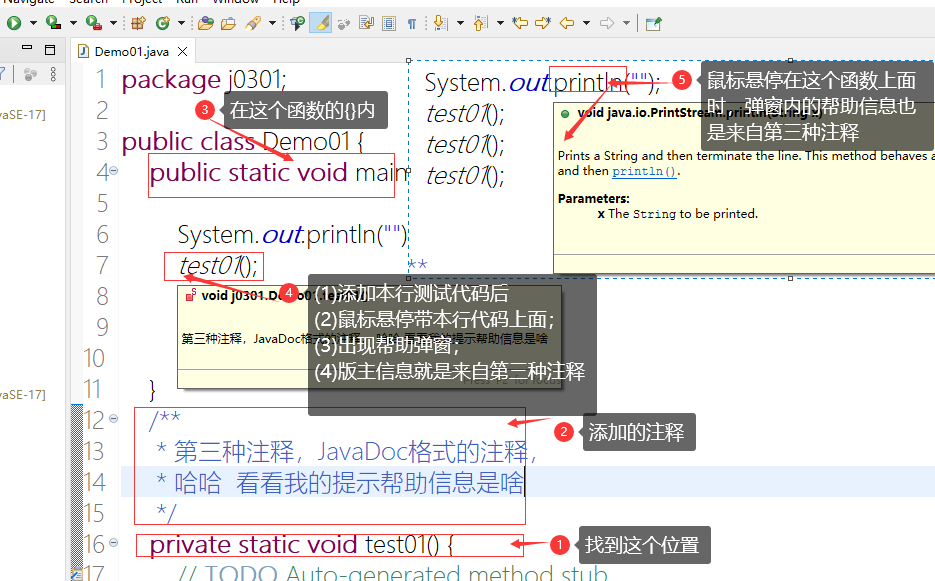Toggle Block Selection mode

389,23
